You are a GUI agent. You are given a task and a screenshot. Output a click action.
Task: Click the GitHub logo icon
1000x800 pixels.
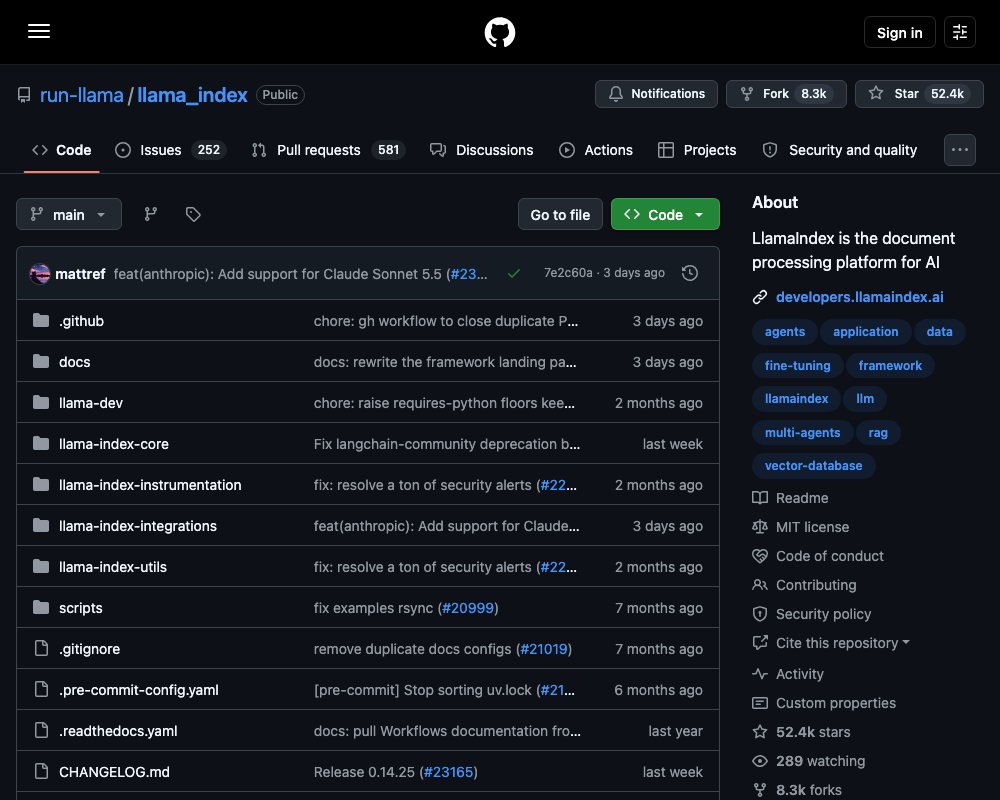click(500, 32)
